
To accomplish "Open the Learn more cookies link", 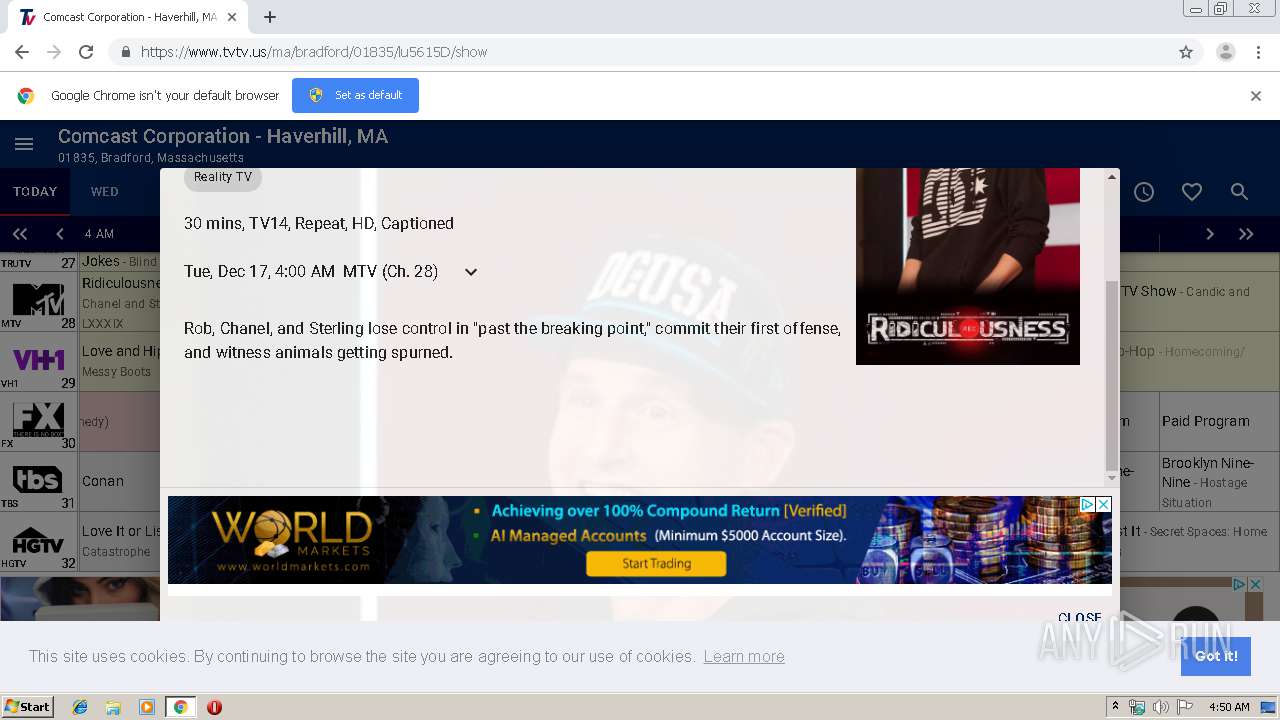I will point(744,656).
